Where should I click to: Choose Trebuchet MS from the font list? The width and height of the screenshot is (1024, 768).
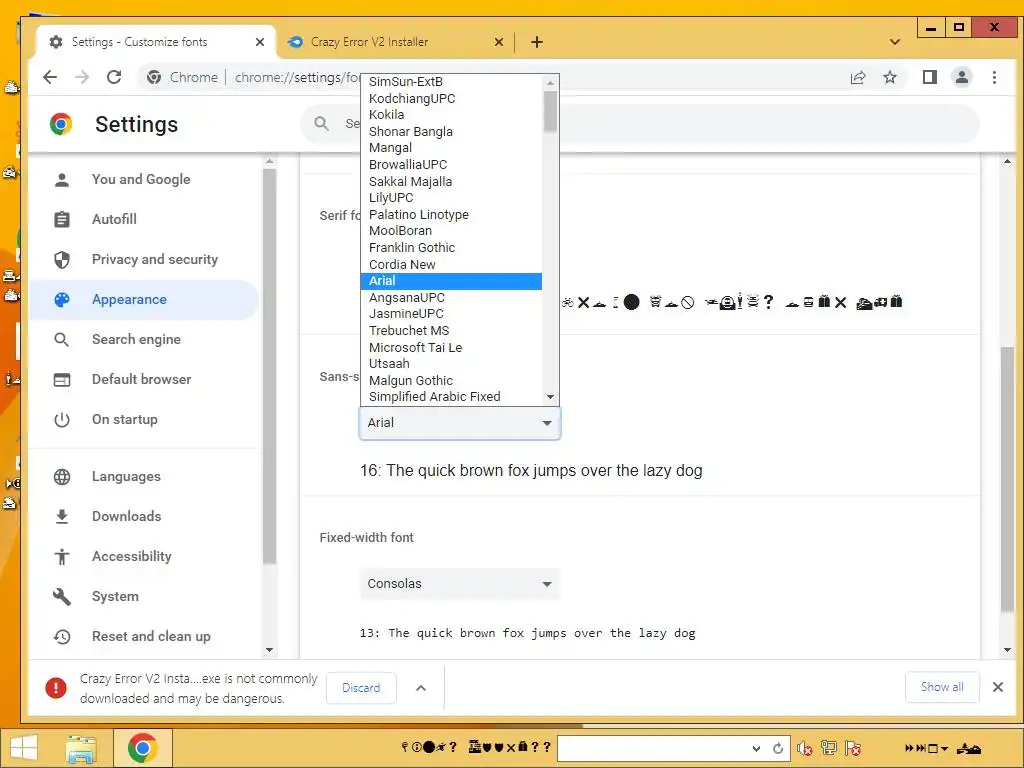451,330
